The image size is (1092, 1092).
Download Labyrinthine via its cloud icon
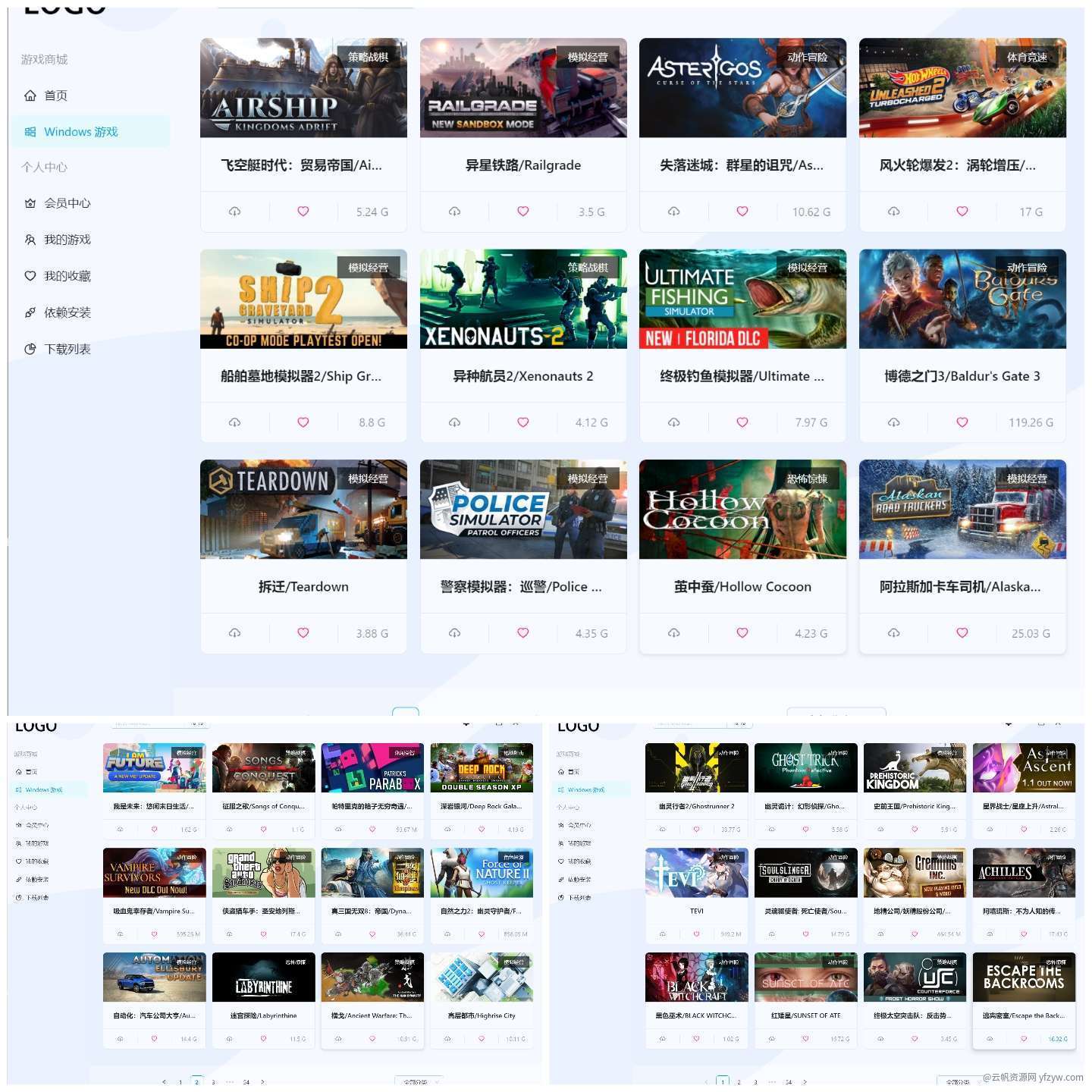click(229, 1039)
